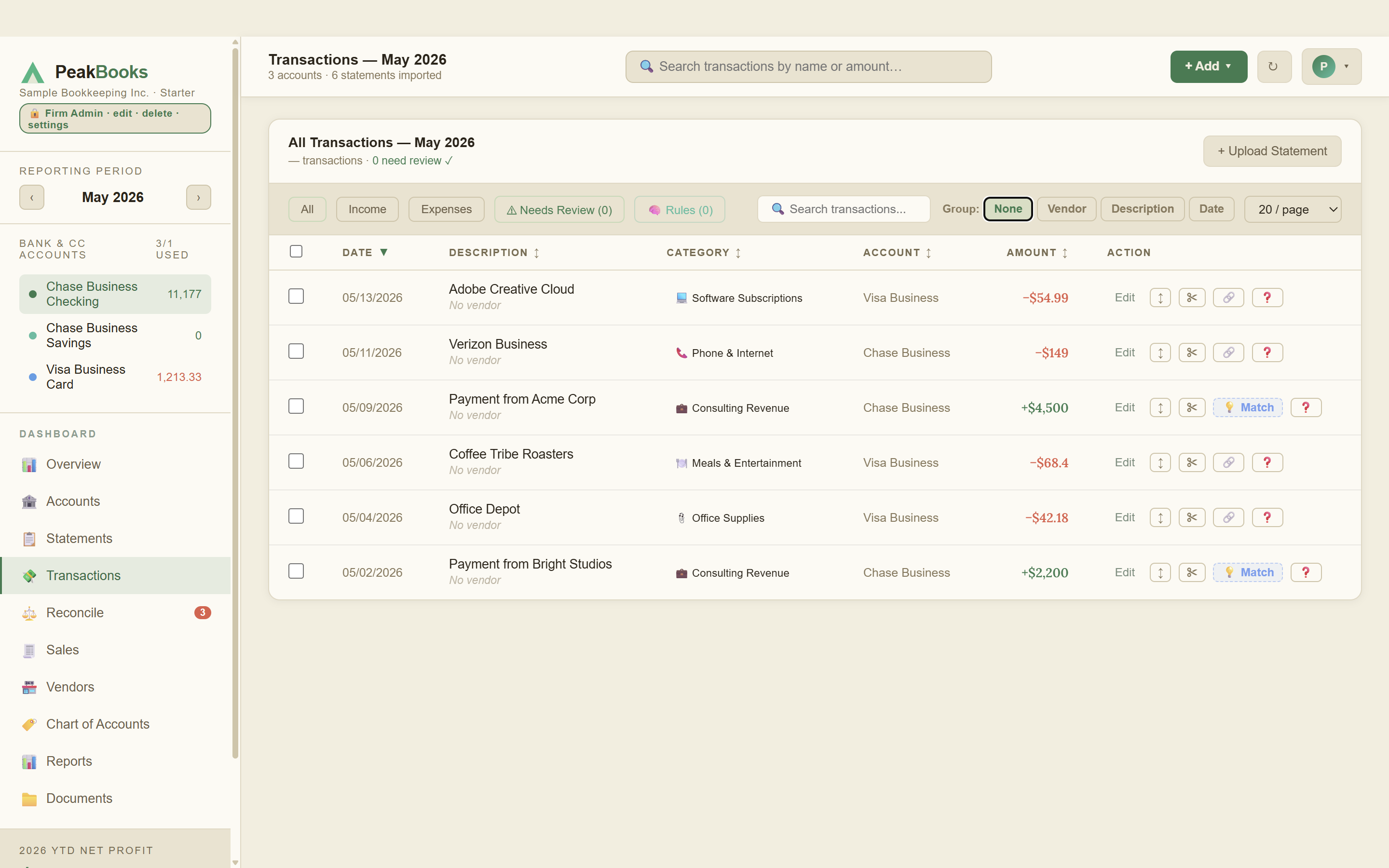The width and height of the screenshot is (1389, 868).
Task: Click the question mark icon for Verizon Business
Action: point(1267,353)
